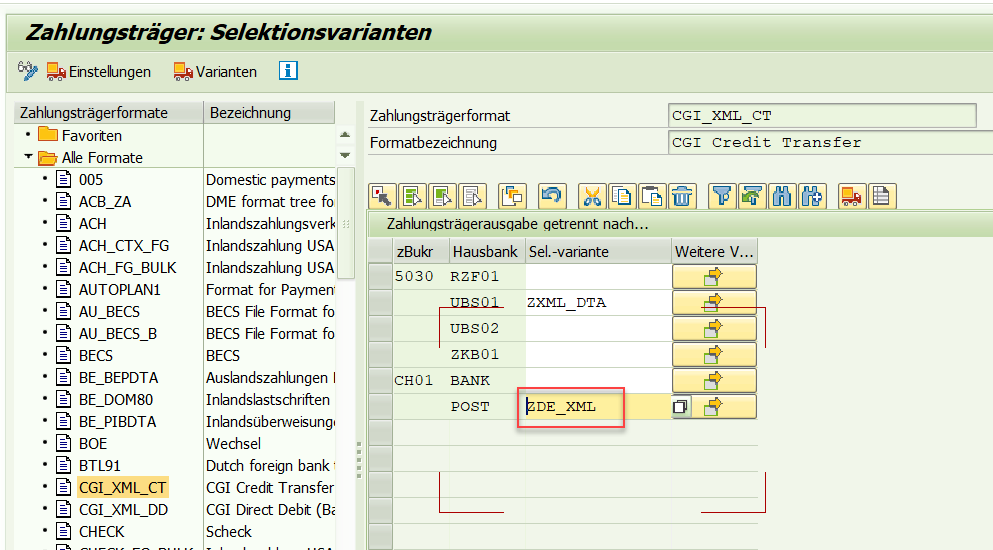Viewport: 993px width, 550px height.
Task: Click the cut scissors icon
Action: pyautogui.click(x=593, y=196)
